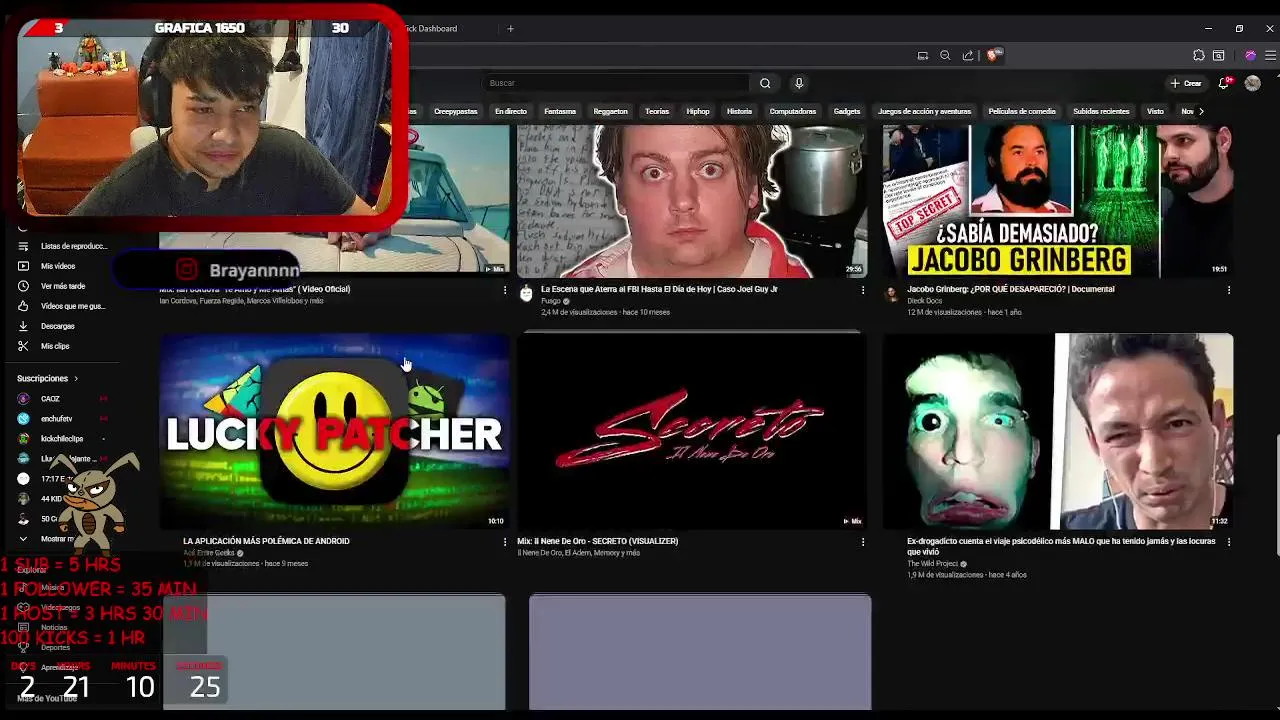Open YouTube notifications bell

point(1224,83)
